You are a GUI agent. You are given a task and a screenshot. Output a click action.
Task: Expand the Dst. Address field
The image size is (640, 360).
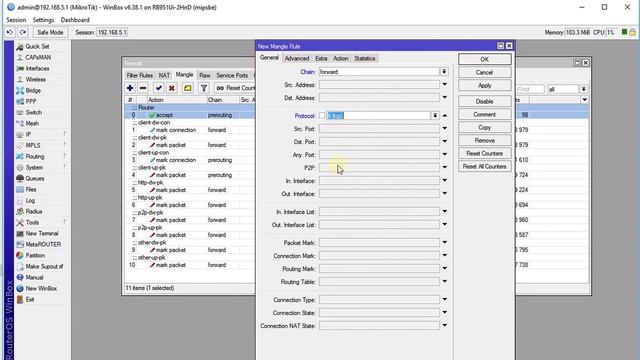click(x=444, y=98)
